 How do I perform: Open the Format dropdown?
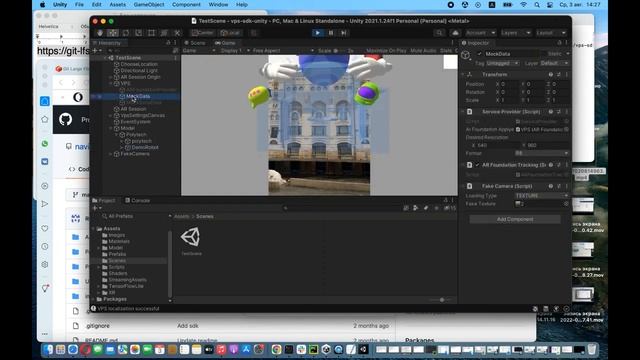pyautogui.click(x=541, y=153)
